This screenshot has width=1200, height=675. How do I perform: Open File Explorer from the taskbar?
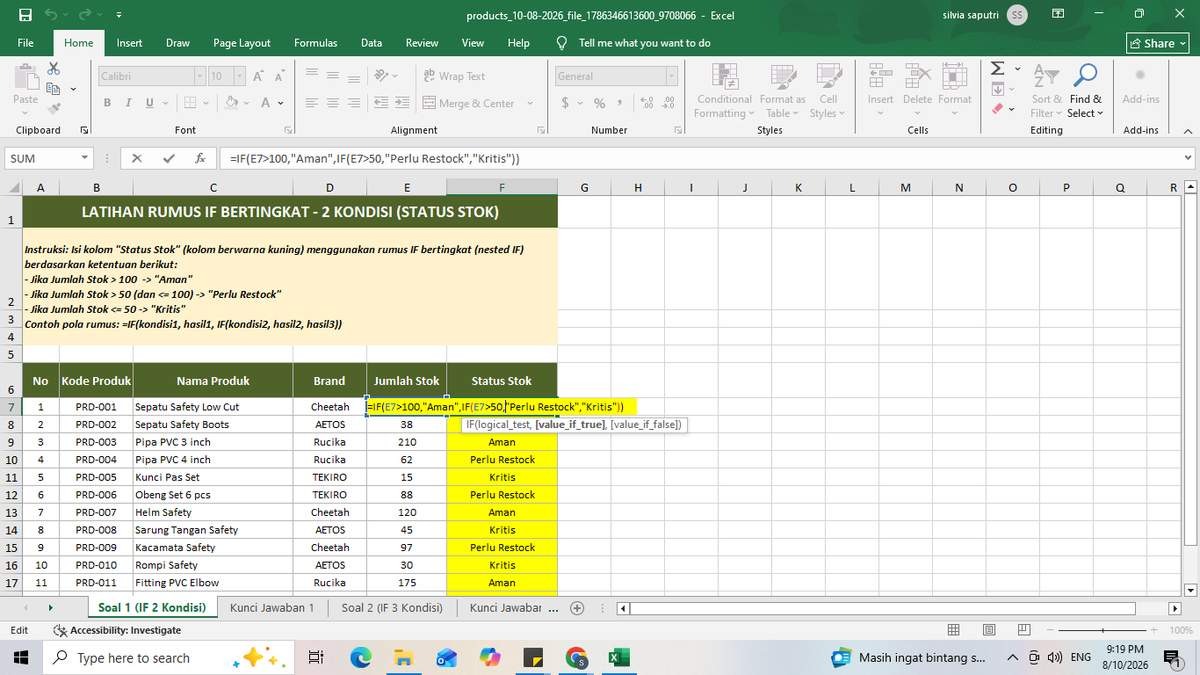tap(402, 658)
